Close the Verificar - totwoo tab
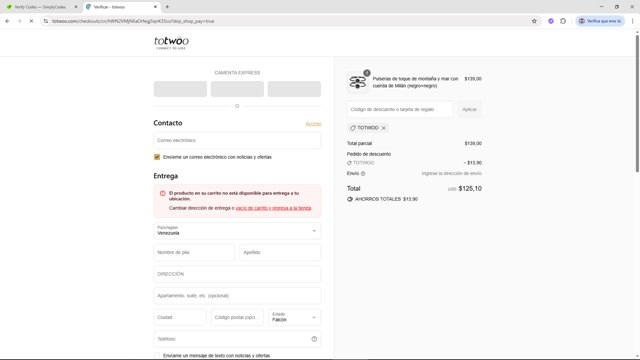The image size is (640, 360). click(x=155, y=7)
